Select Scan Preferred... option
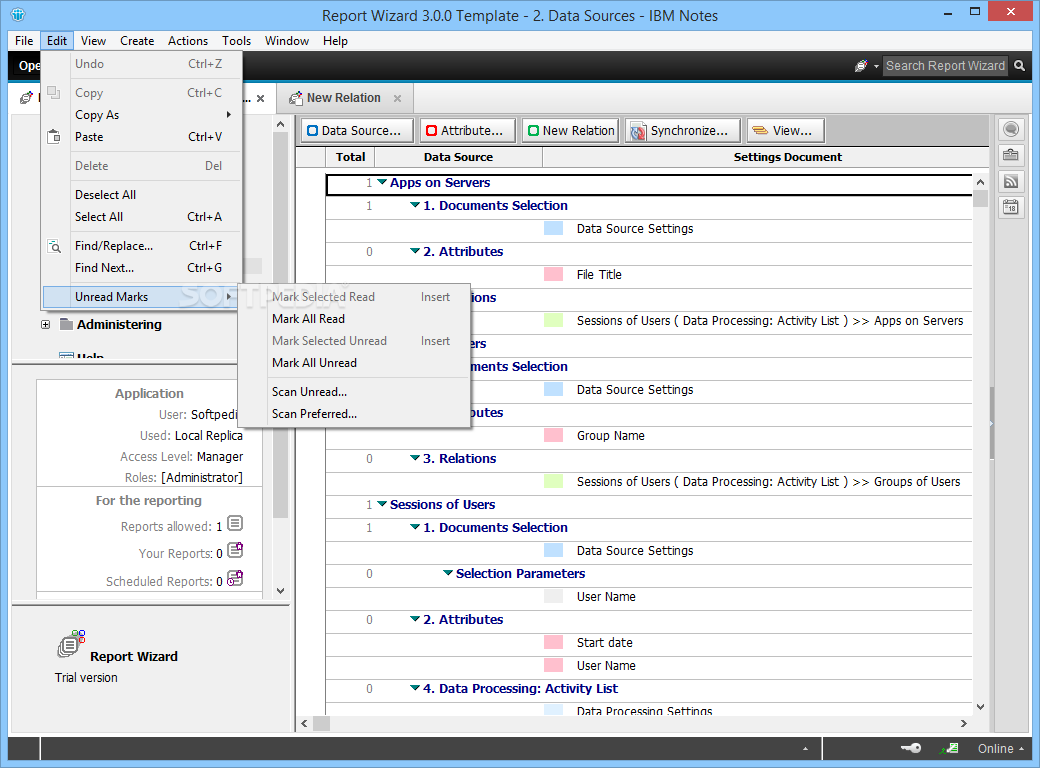Viewport: 1040px width, 768px height. pyautogui.click(x=354, y=414)
